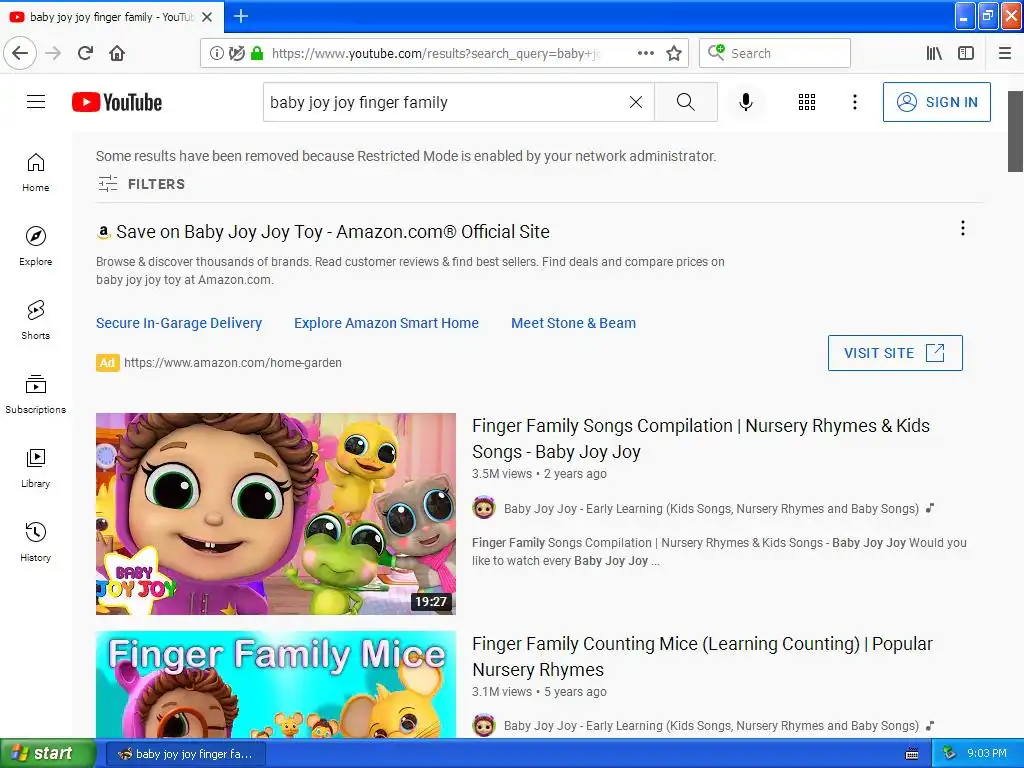This screenshot has height=768, width=1024.
Task: Open Shorts in sidebar
Action: pyautogui.click(x=35, y=320)
